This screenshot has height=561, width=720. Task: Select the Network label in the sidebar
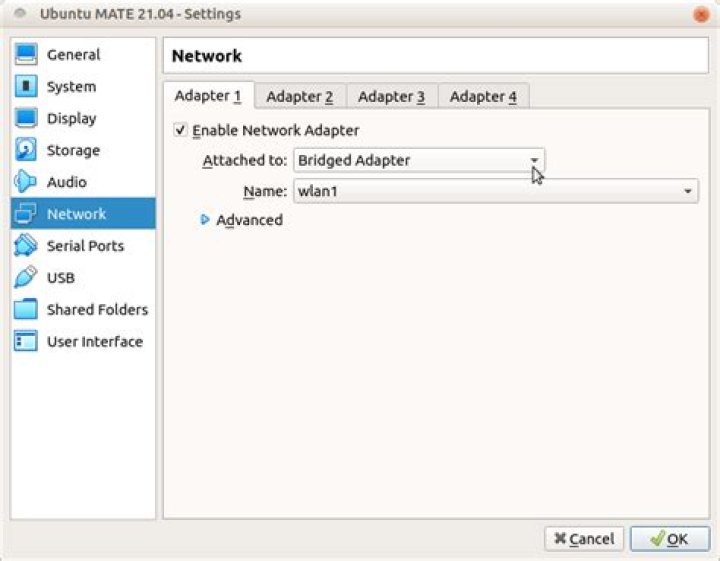(x=76, y=214)
